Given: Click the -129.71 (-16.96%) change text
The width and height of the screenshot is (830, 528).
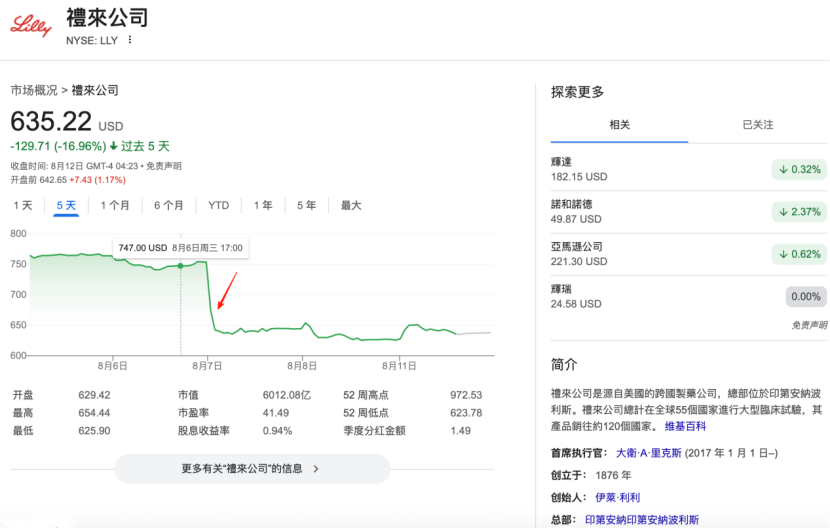Looking at the screenshot, I should (58, 146).
